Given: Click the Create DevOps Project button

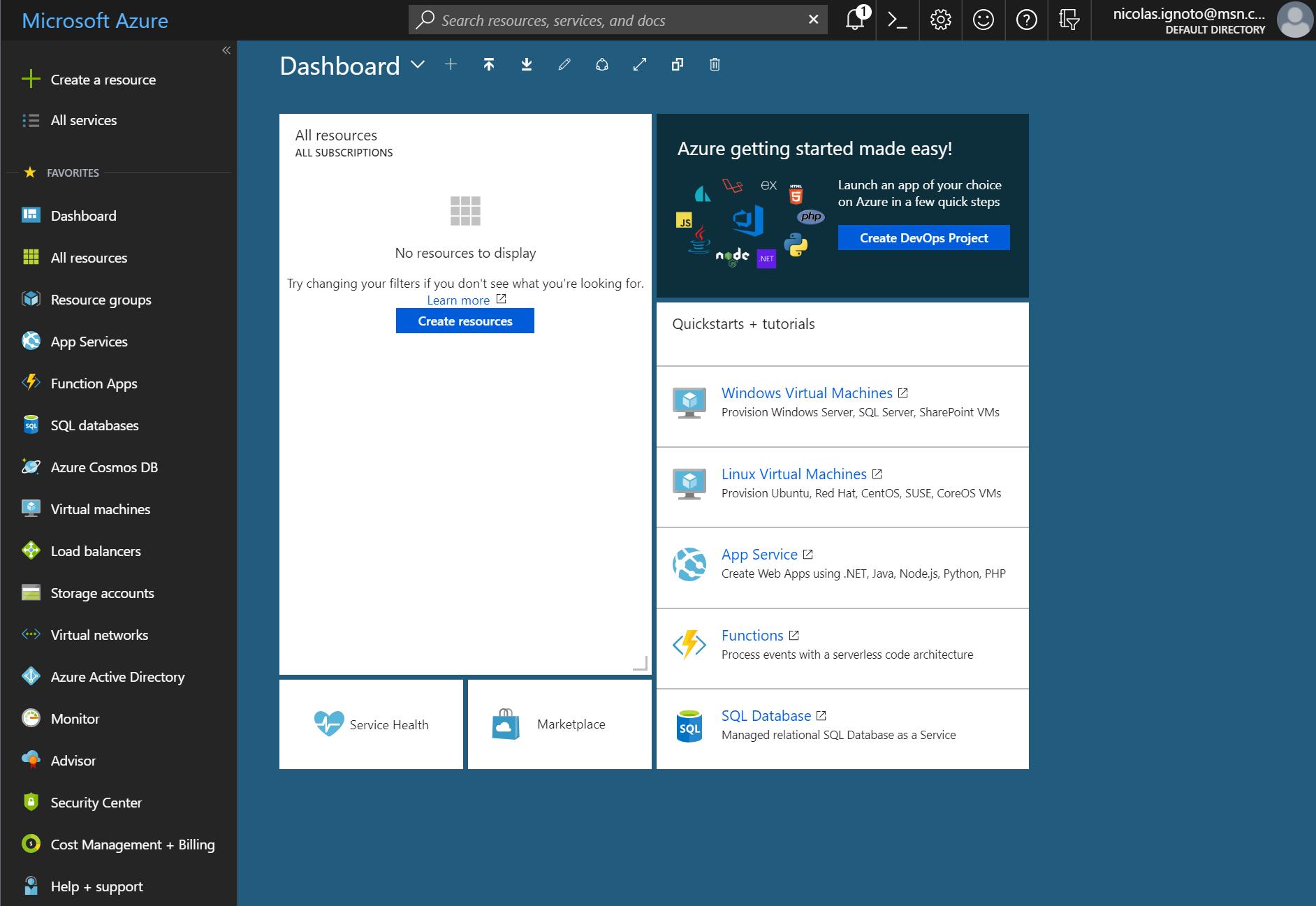Looking at the screenshot, I should pyautogui.click(x=923, y=238).
